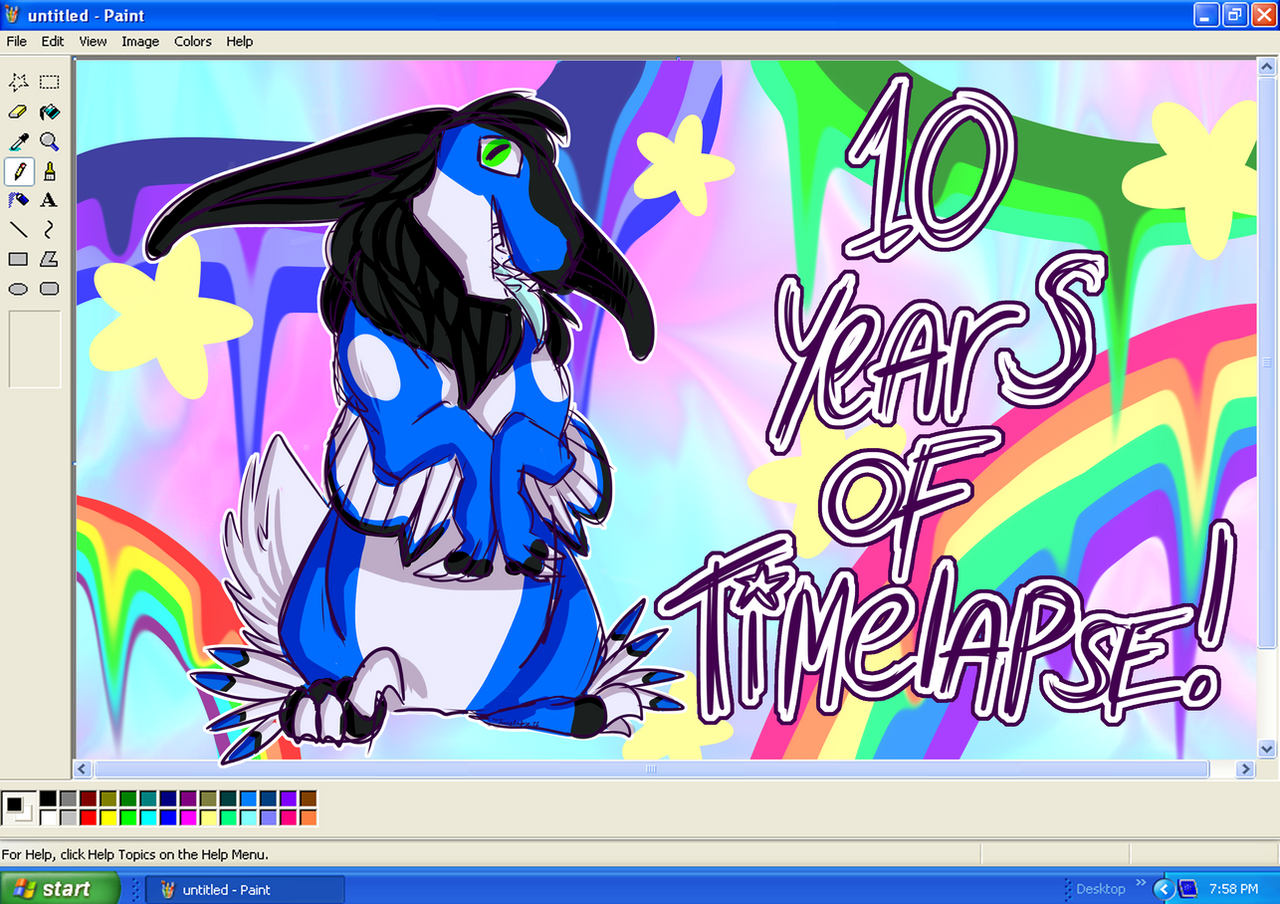Click the horizontal scrollbar left arrow

coord(84,769)
